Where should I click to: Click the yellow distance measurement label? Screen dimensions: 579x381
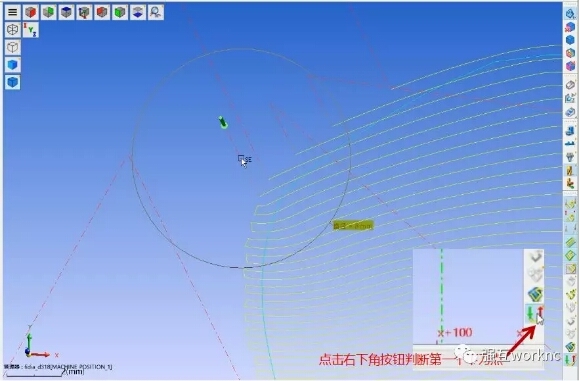(x=353, y=225)
